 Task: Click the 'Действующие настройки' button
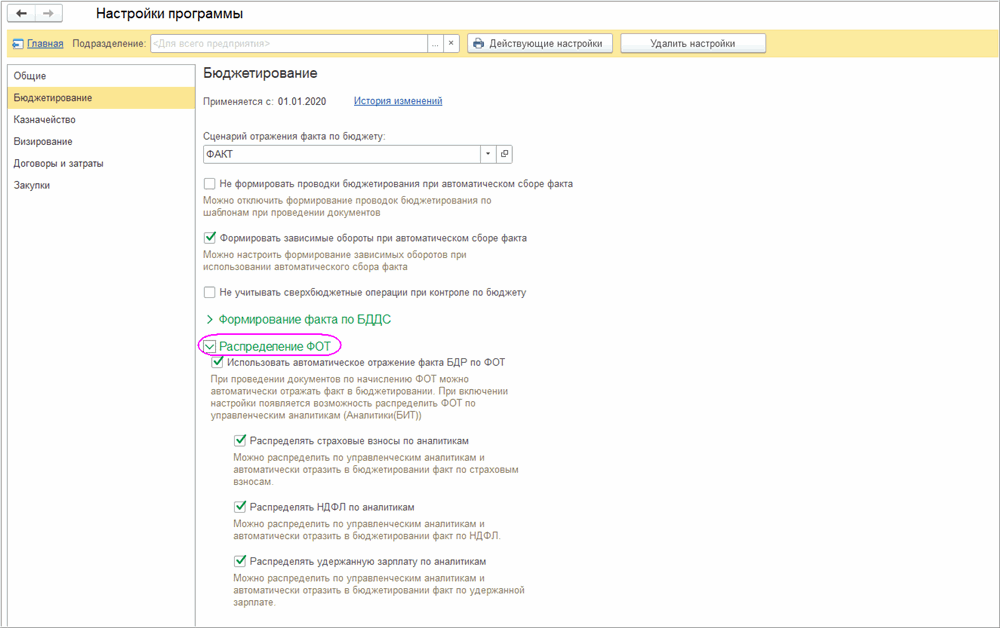point(540,44)
